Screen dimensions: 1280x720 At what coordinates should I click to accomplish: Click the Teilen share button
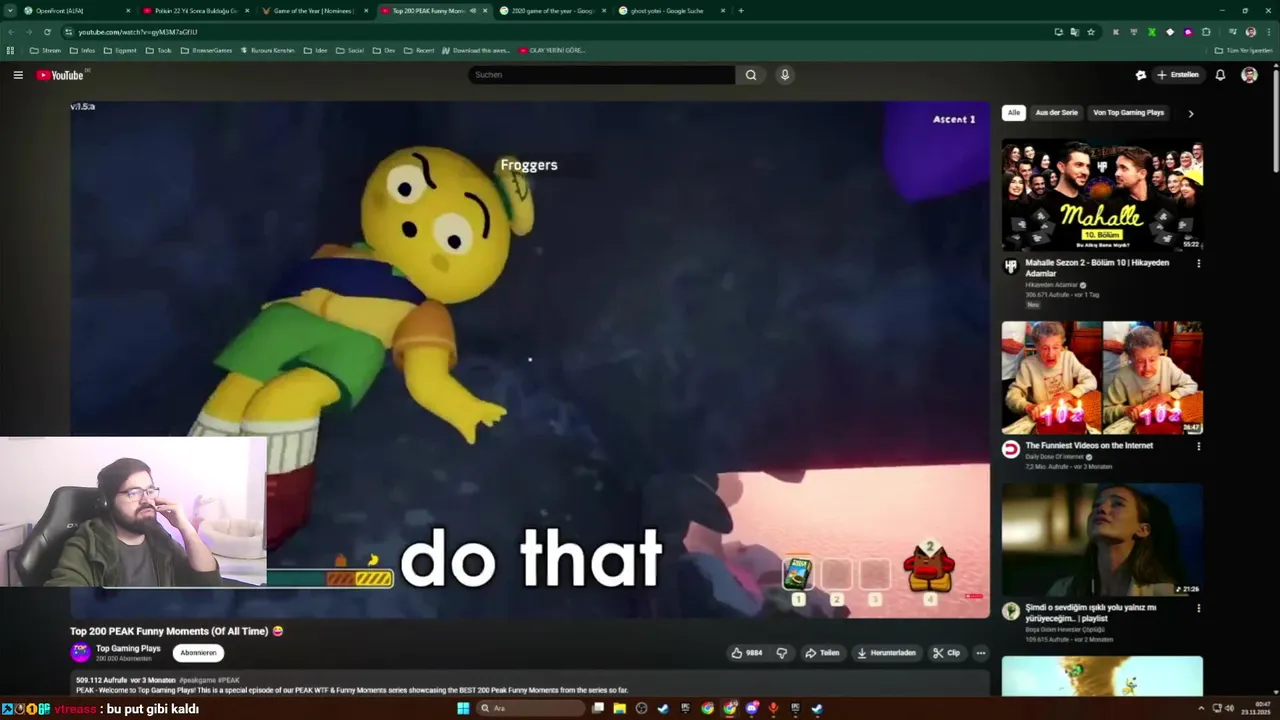[x=822, y=653]
